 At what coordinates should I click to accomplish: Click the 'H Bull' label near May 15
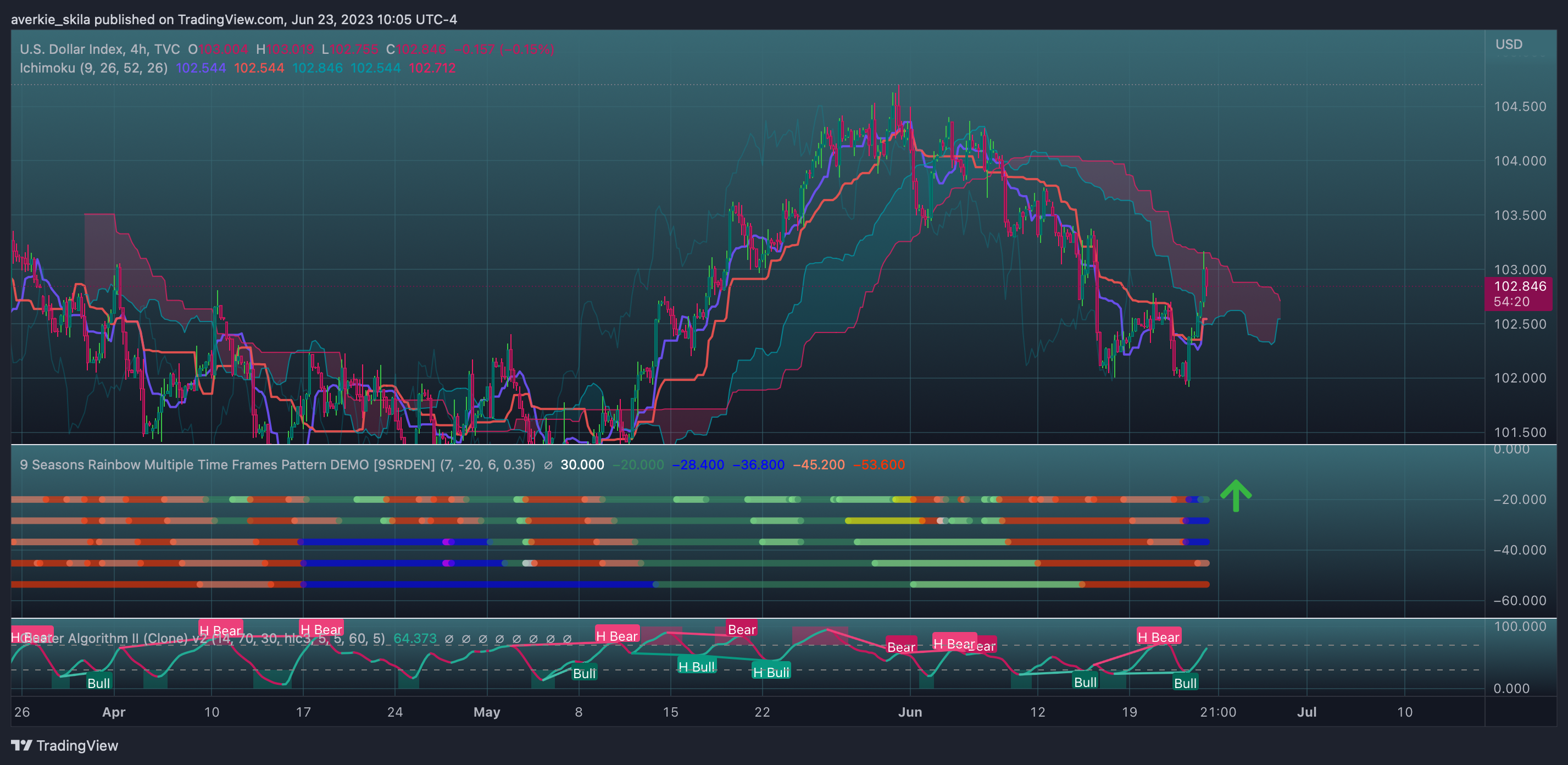(697, 666)
